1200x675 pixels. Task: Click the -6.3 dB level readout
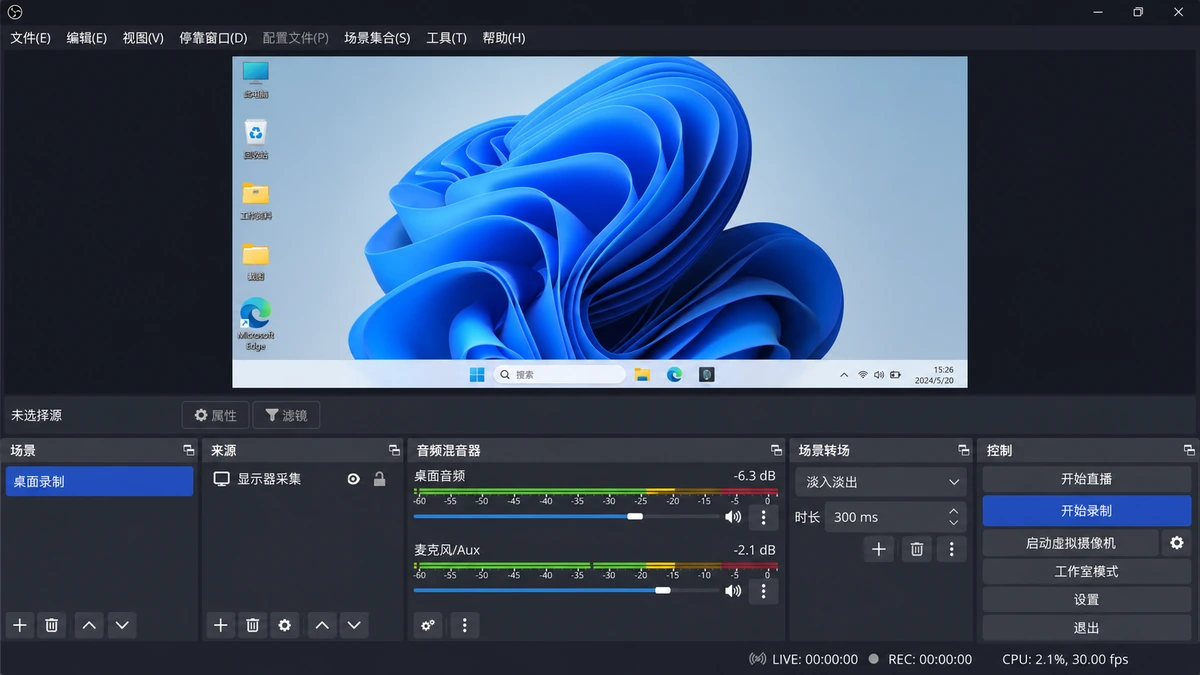click(x=754, y=476)
